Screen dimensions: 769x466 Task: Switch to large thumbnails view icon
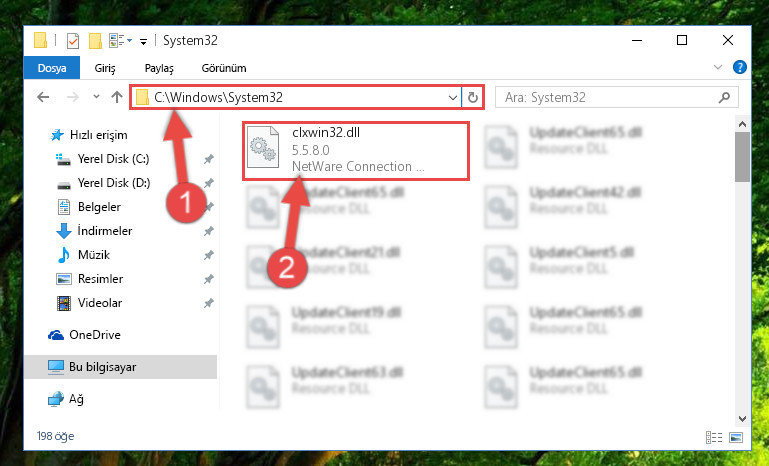pyautogui.click(x=736, y=437)
